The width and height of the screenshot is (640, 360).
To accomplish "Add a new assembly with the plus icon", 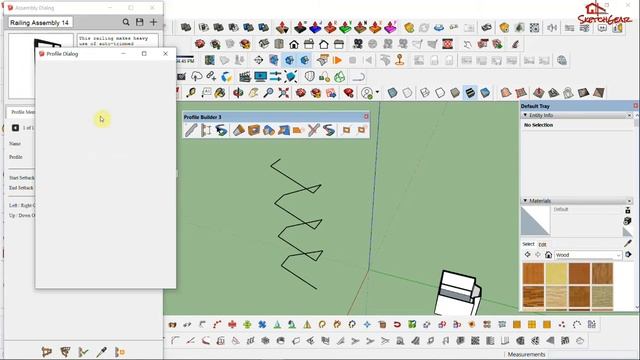I will click(x=153, y=22).
